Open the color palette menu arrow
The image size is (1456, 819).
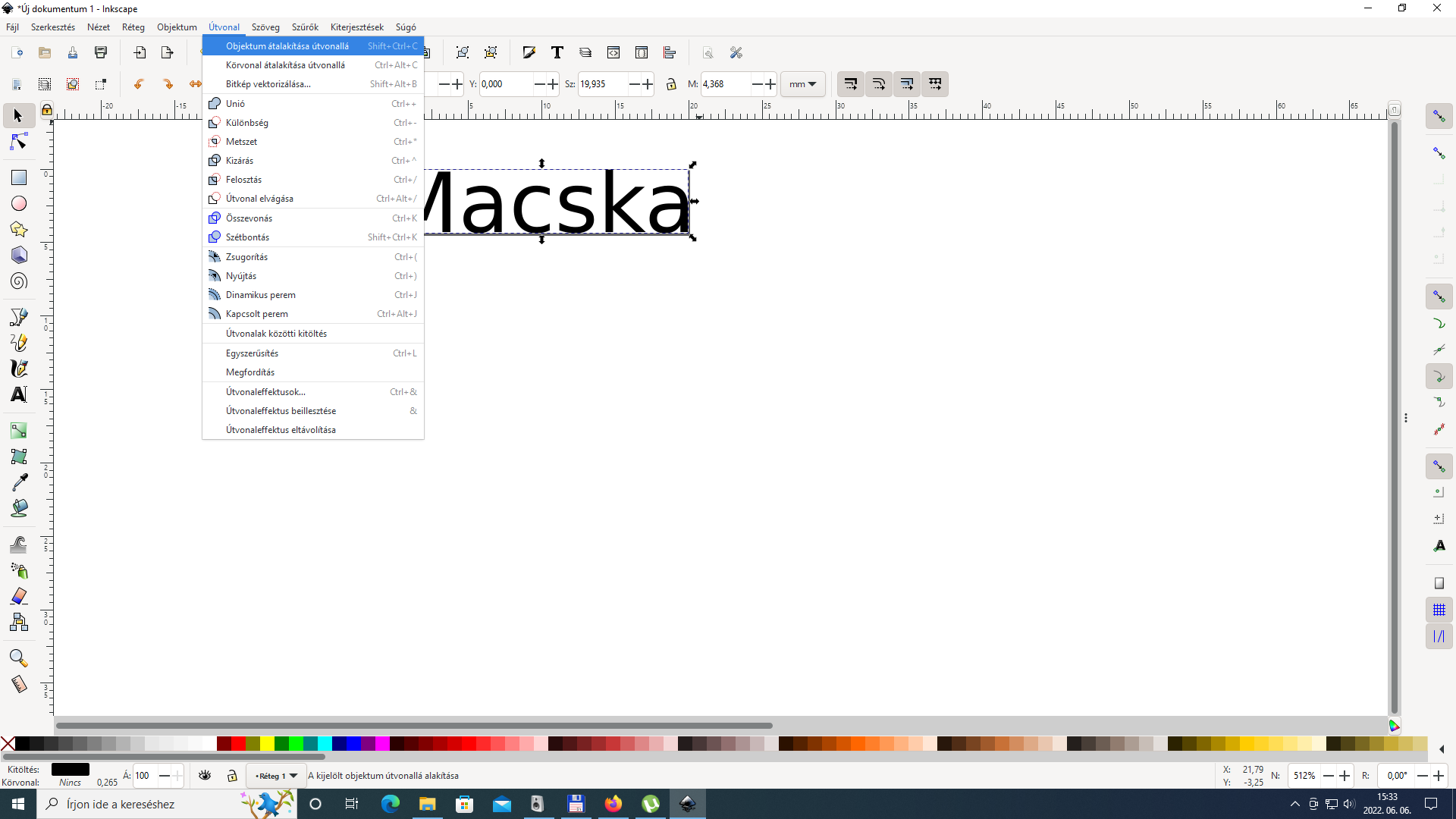(x=1442, y=749)
